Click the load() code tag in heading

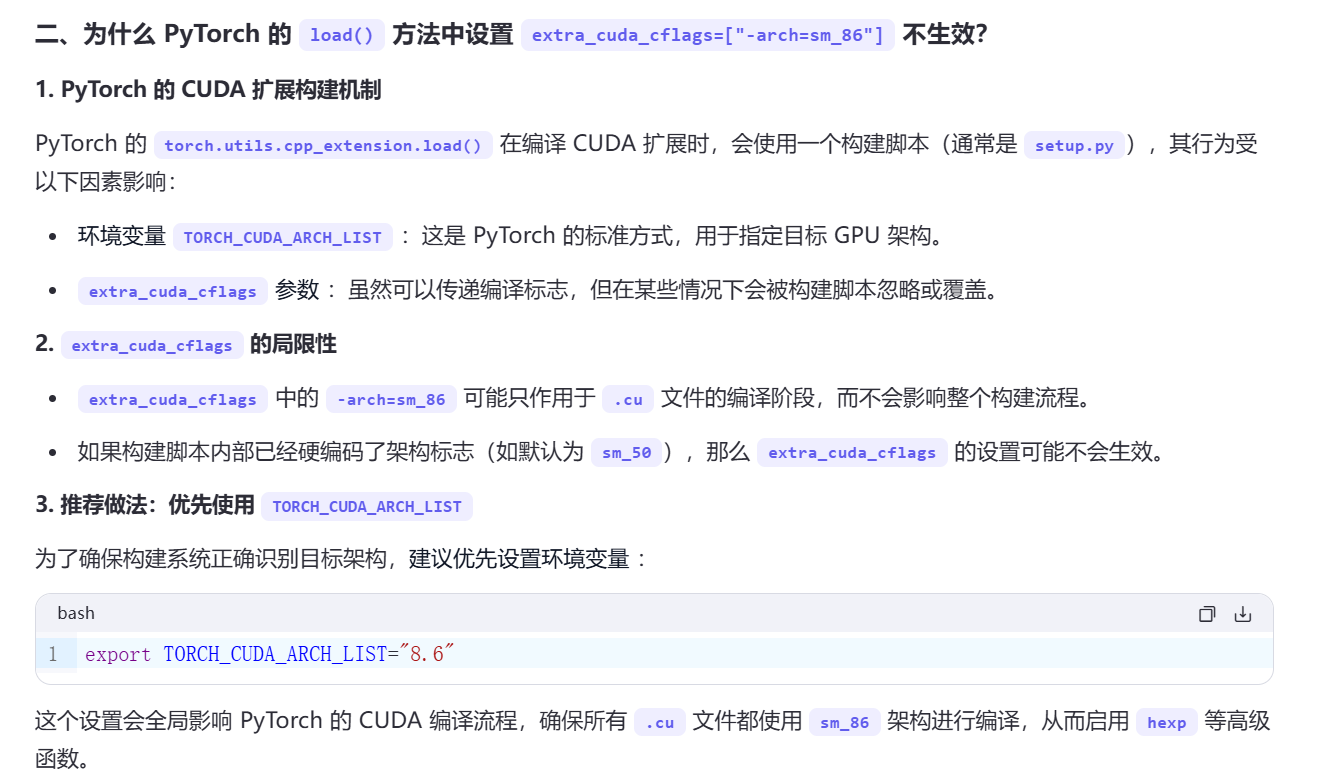342,35
